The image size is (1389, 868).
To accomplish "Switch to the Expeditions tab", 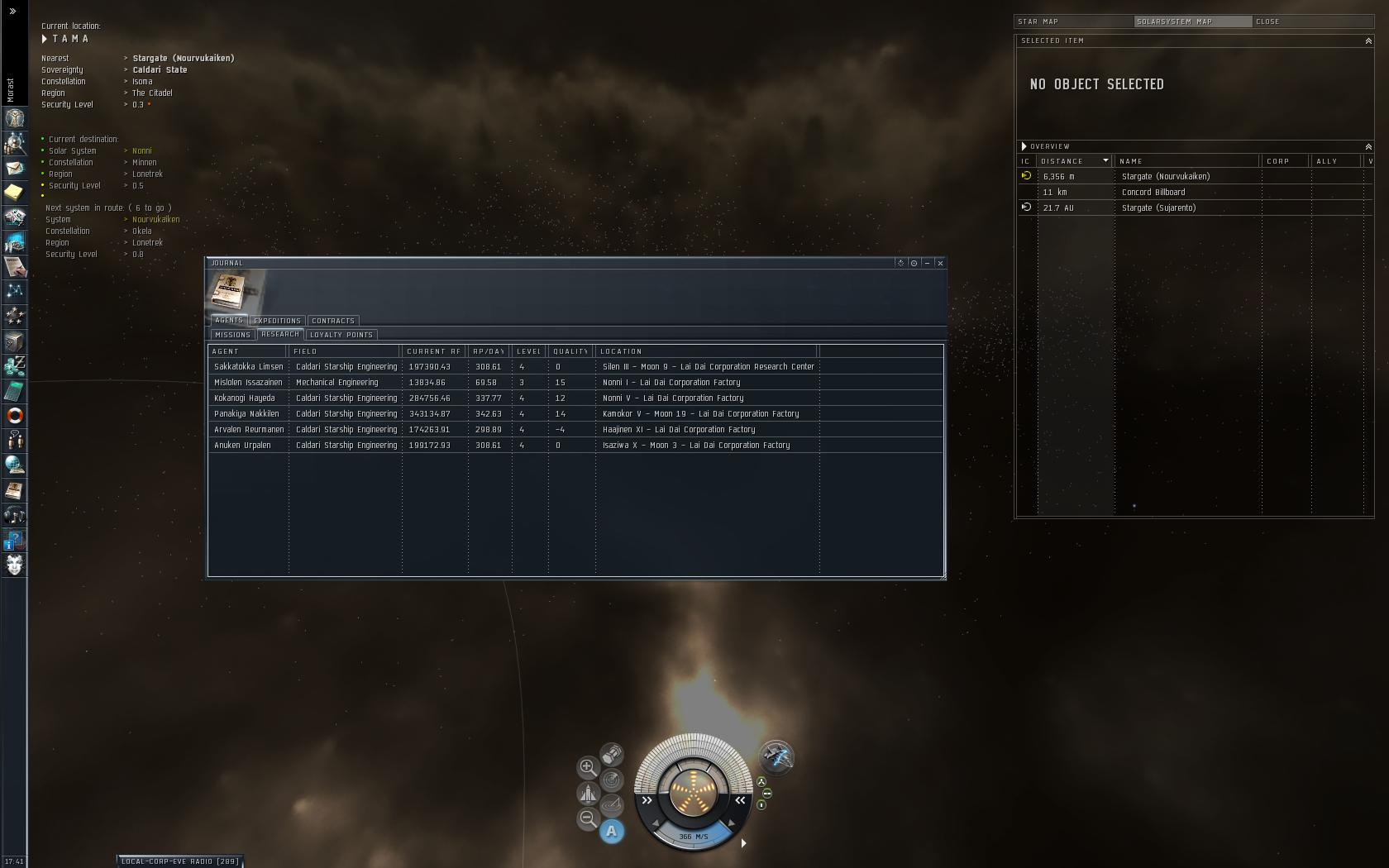I will pyautogui.click(x=277, y=321).
